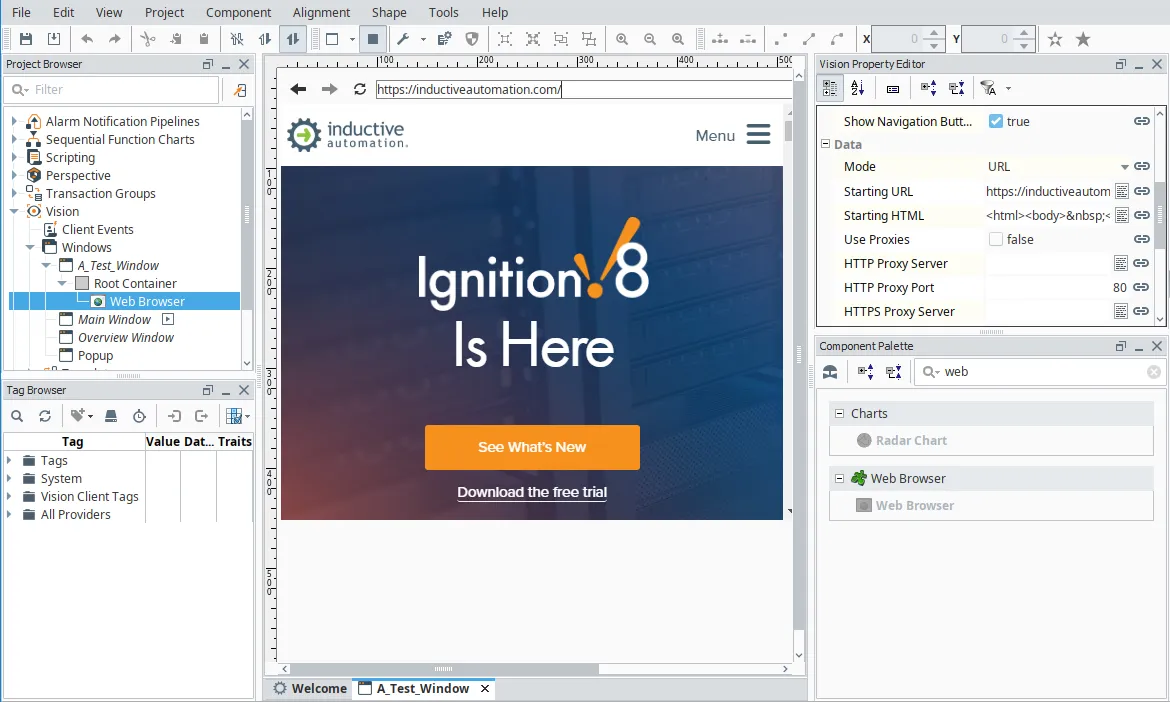This screenshot has width=1170, height=702.
Task: Open the File menu
Action: [22, 12]
